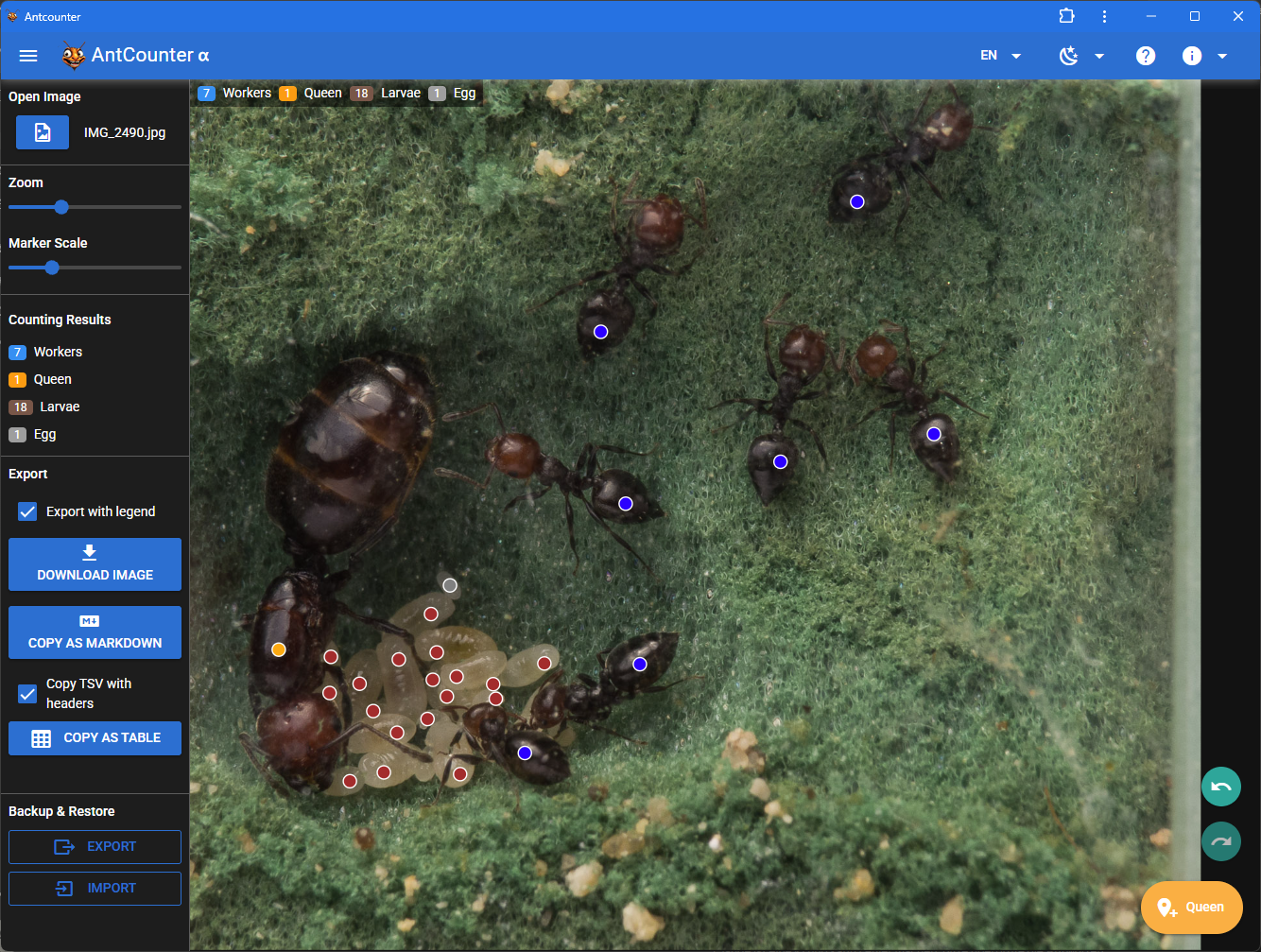This screenshot has height=952, width=1261.
Task: Open the hamburger navigation menu
Action: pos(28,56)
